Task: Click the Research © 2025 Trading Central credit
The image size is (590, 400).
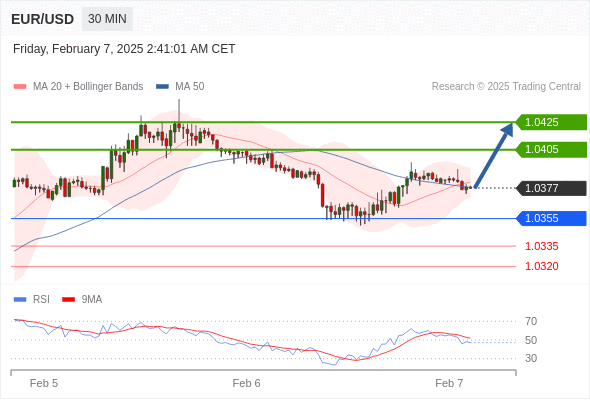Action: (506, 87)
